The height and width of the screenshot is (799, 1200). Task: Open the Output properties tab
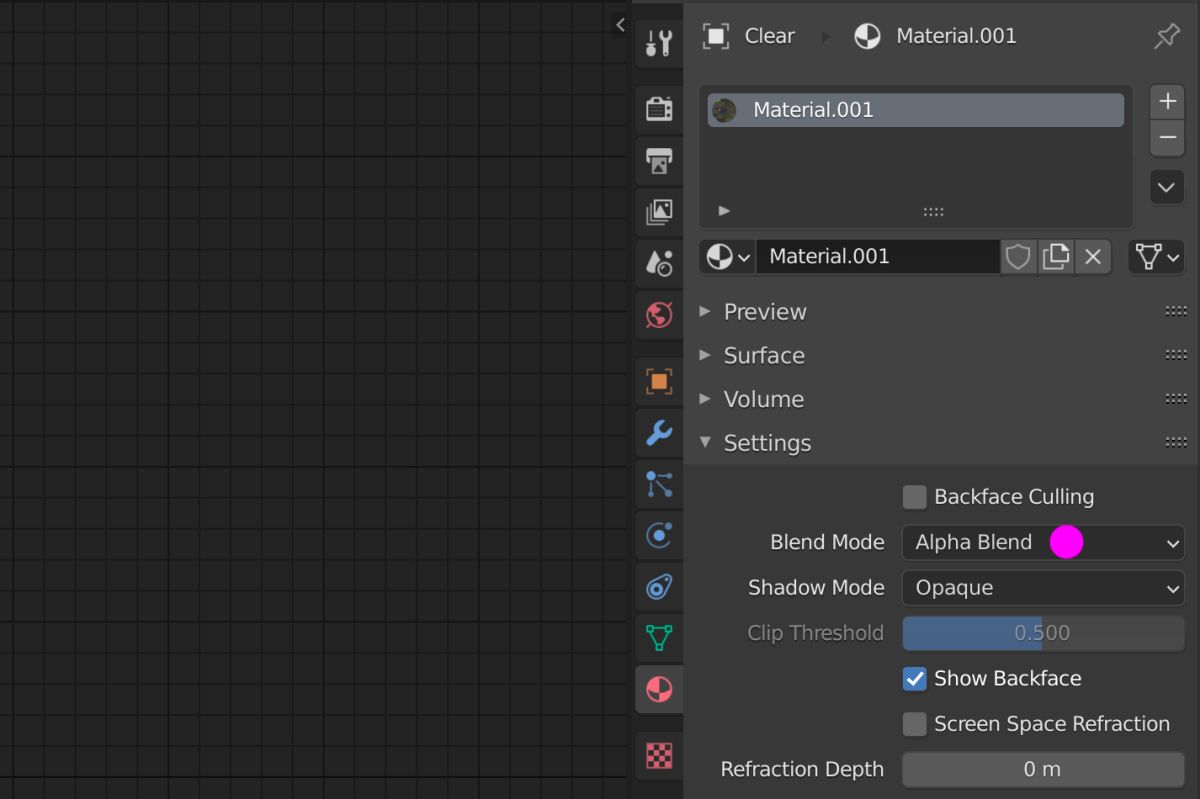(659, 160)
